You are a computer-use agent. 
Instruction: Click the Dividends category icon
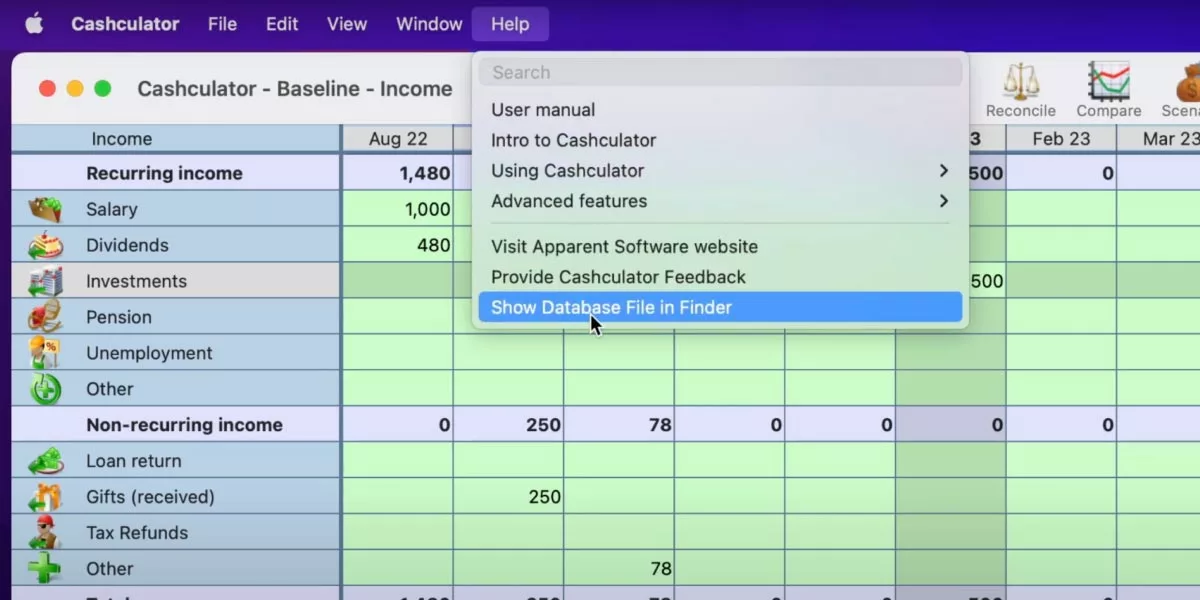(45, 245)
